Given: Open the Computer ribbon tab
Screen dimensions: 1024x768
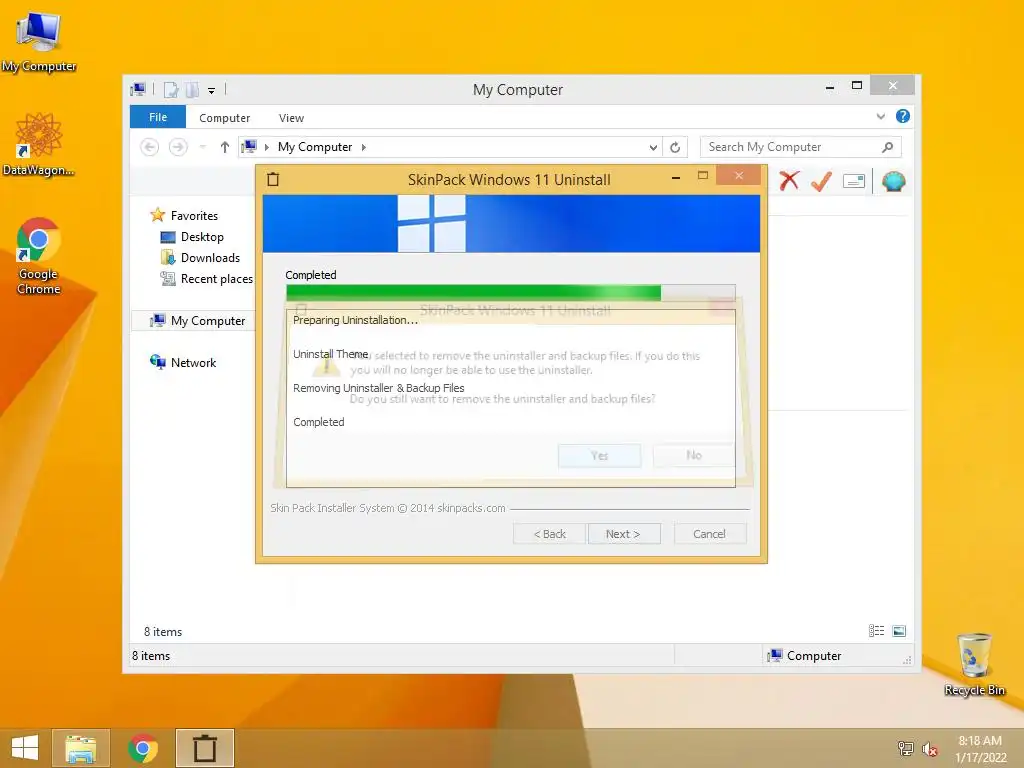Looking at the screenshot, I should [x=225, y=118].
